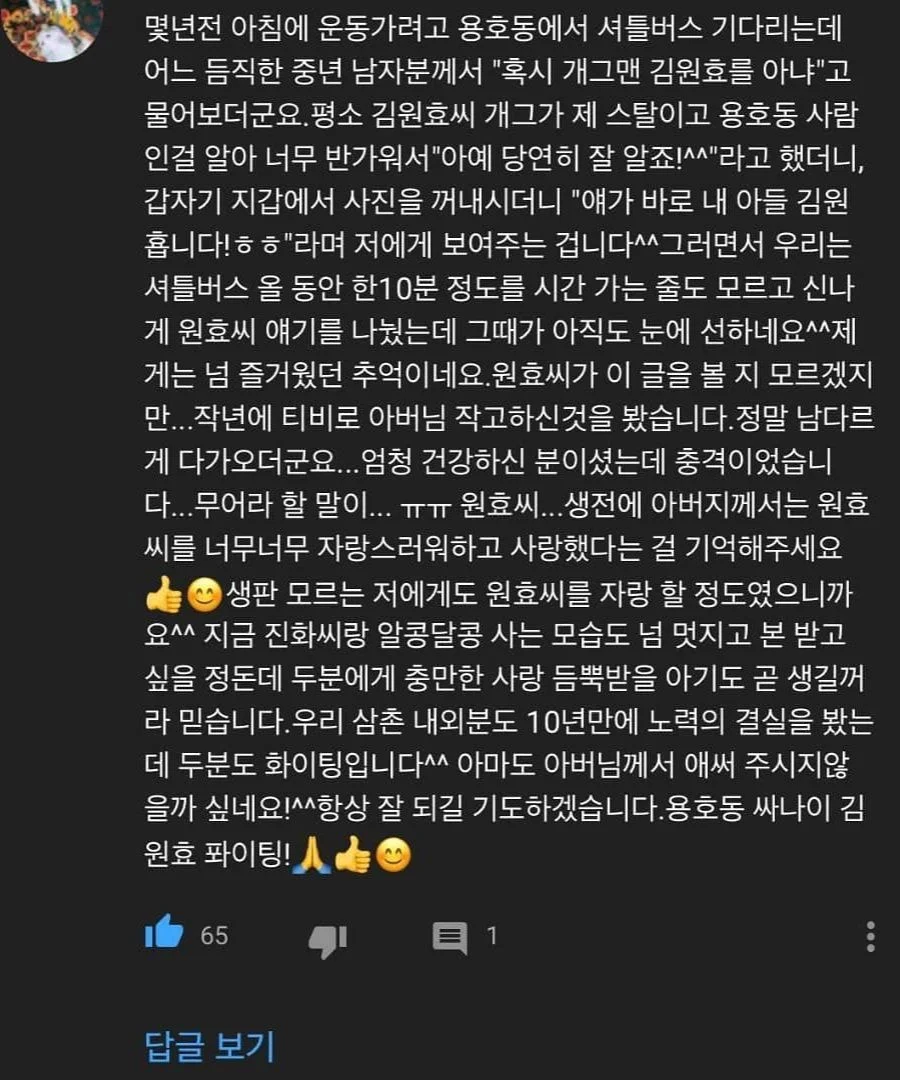The height and width of the screenshot is (1080, 900).
Task: Click the line starting 데 두분도 화이팅입니다
Action: point(496,765)
